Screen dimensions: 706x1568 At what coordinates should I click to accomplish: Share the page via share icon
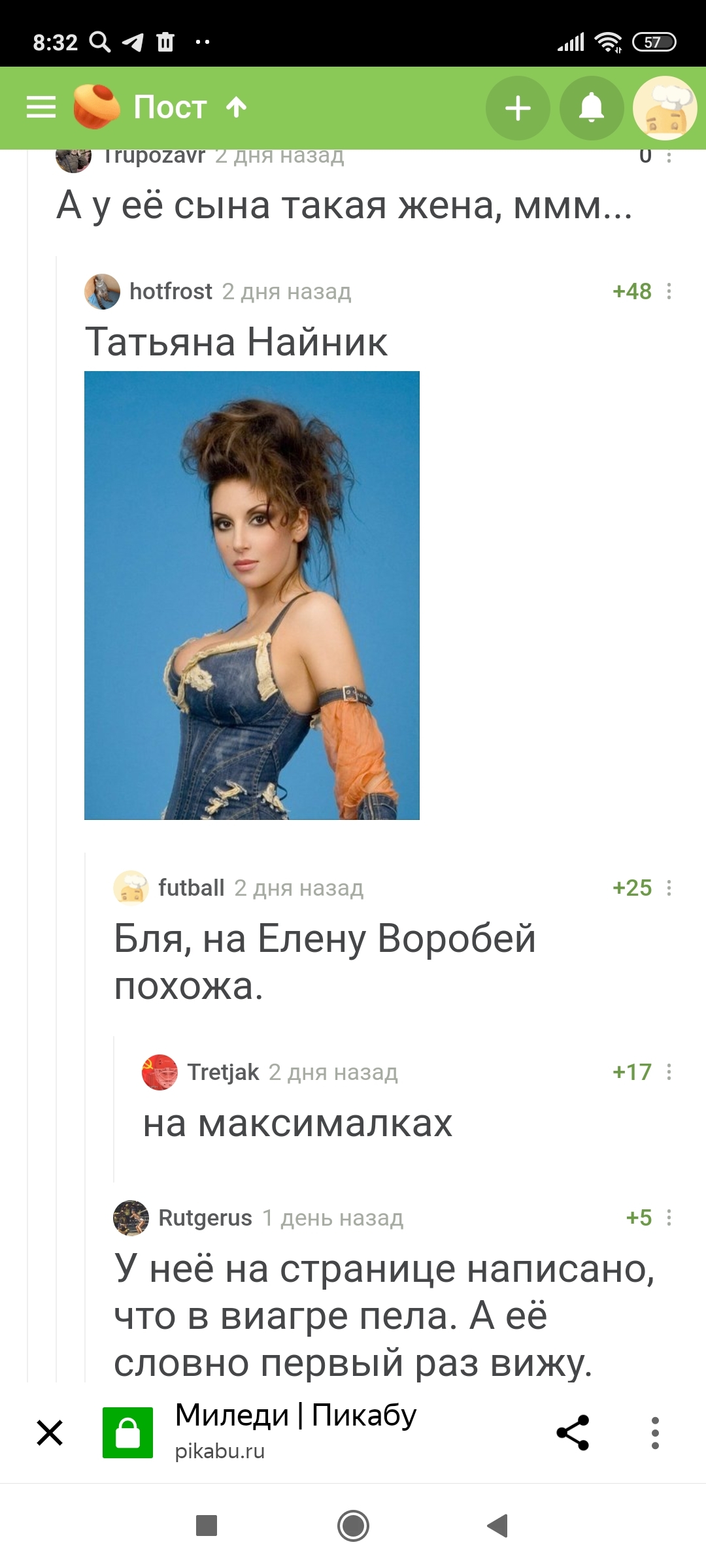click(x=573, y=1433)
